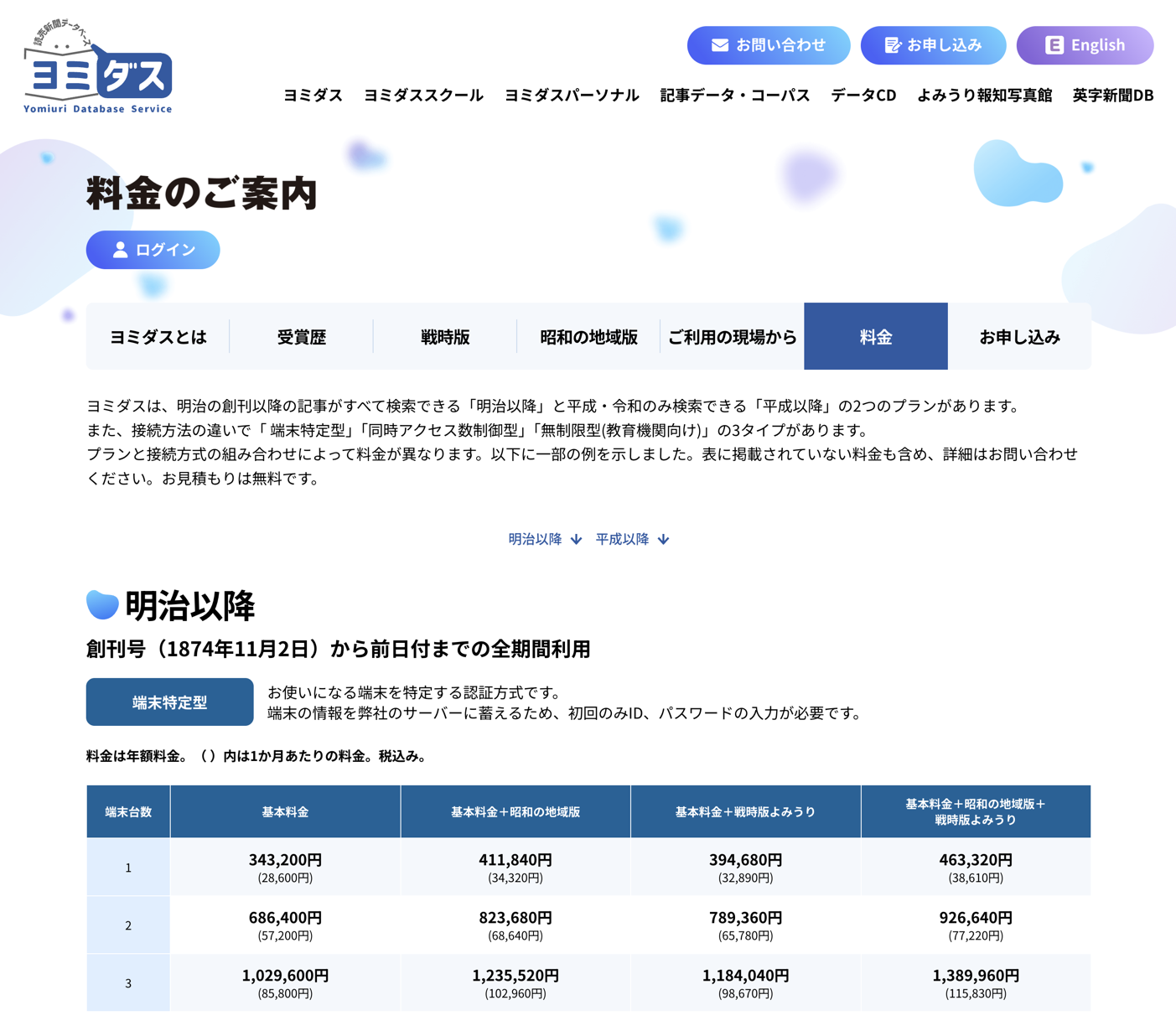Screen dimensions: 1176x1031
Task: Click the E icon in English button
Action: [x=1054, y=45]
